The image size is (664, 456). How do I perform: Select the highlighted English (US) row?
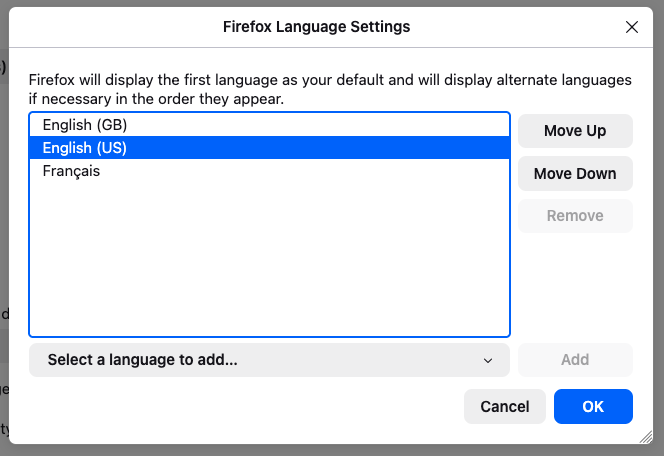click(269, 148)
